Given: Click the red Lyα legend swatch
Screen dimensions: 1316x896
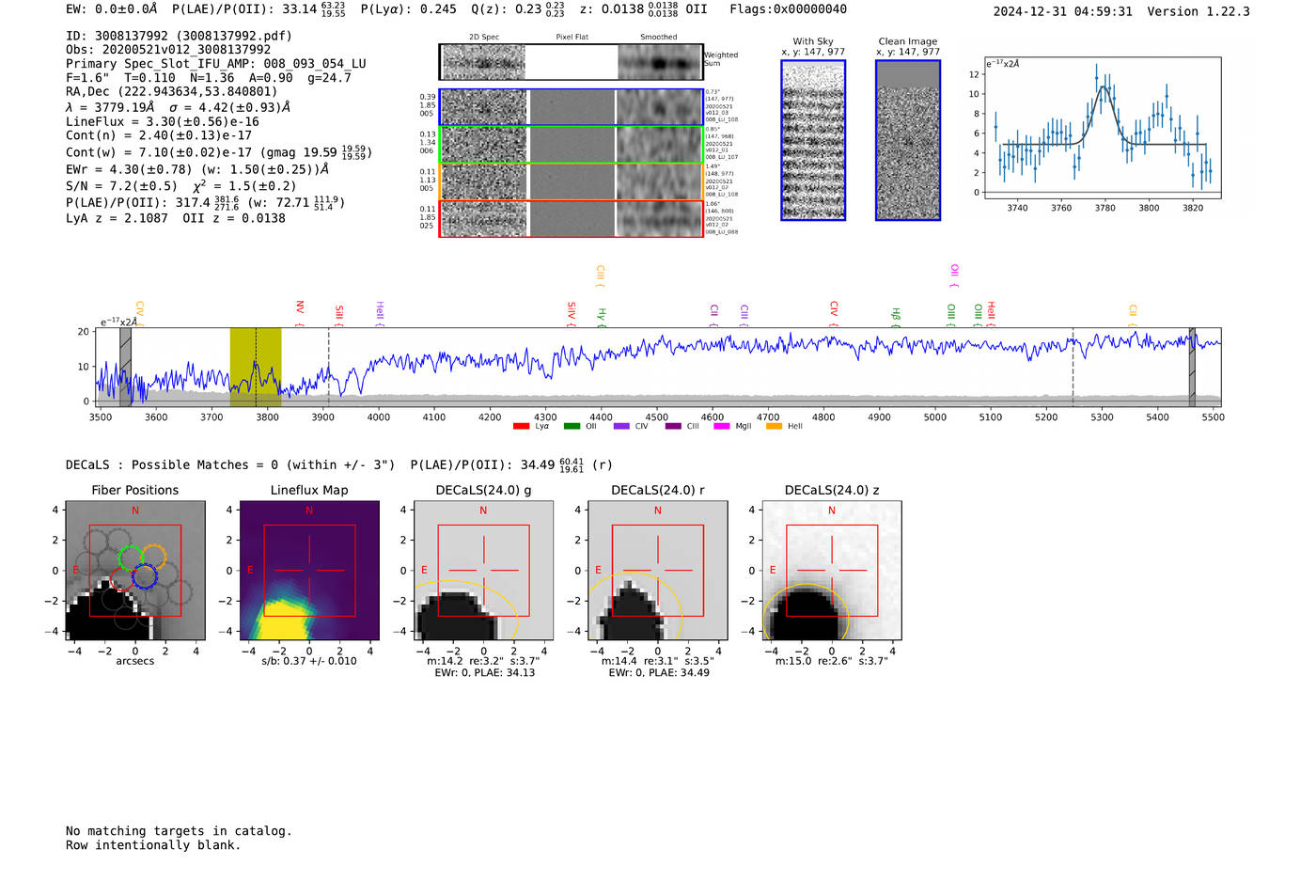Looking at the screenshot, I should click(521, 427).
